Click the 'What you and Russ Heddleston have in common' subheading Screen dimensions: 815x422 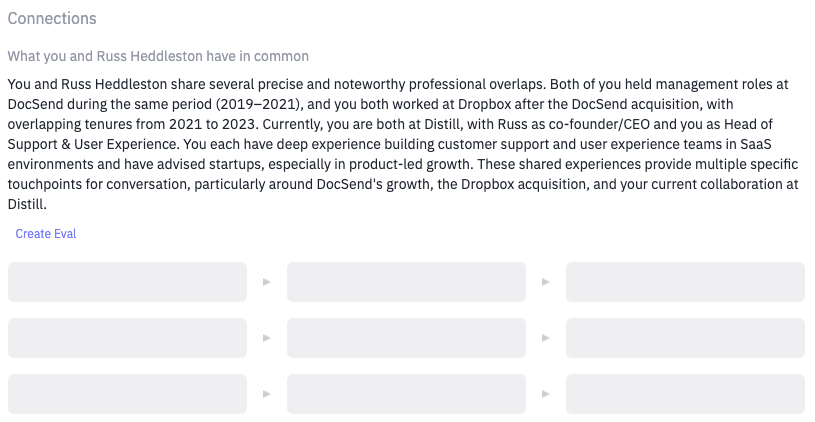[158, 56]
